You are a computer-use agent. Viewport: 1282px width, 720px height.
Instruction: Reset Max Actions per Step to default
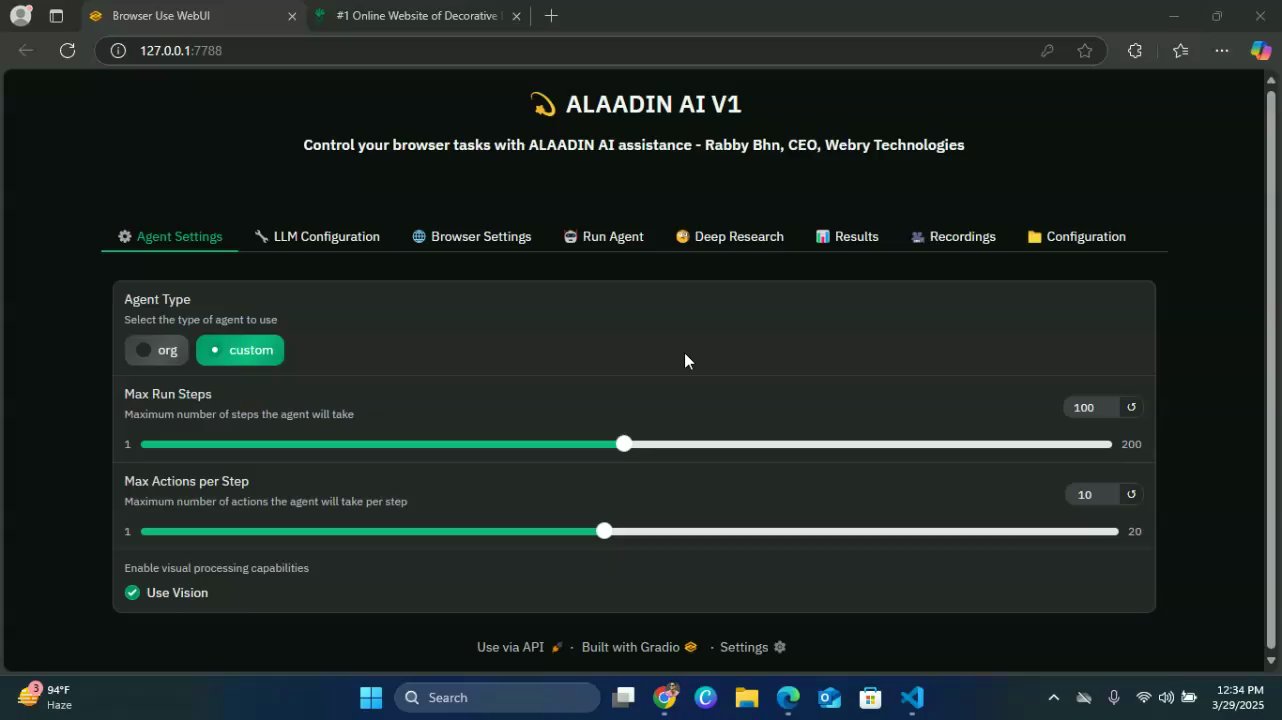click(1132, 494)
